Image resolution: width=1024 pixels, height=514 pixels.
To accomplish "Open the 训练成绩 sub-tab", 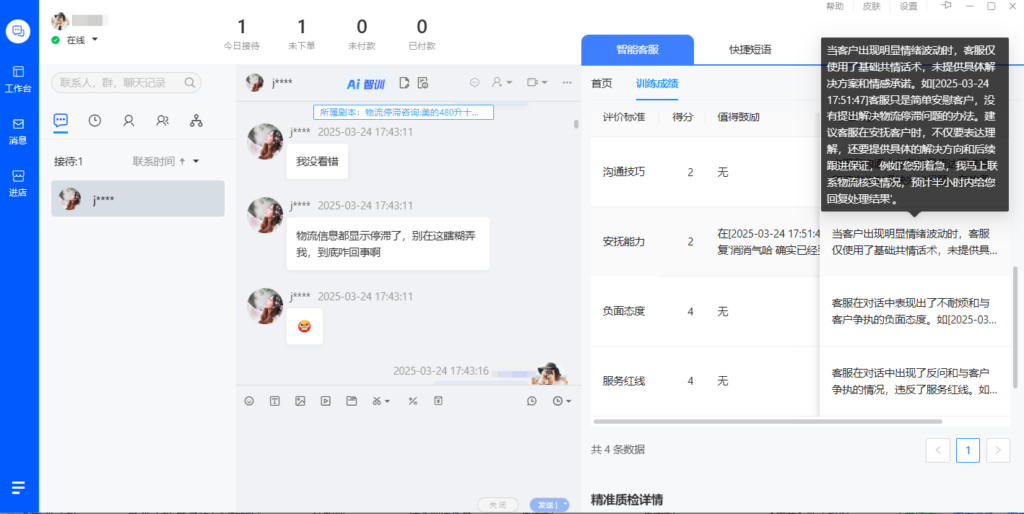I will click(x=657, y=83).
